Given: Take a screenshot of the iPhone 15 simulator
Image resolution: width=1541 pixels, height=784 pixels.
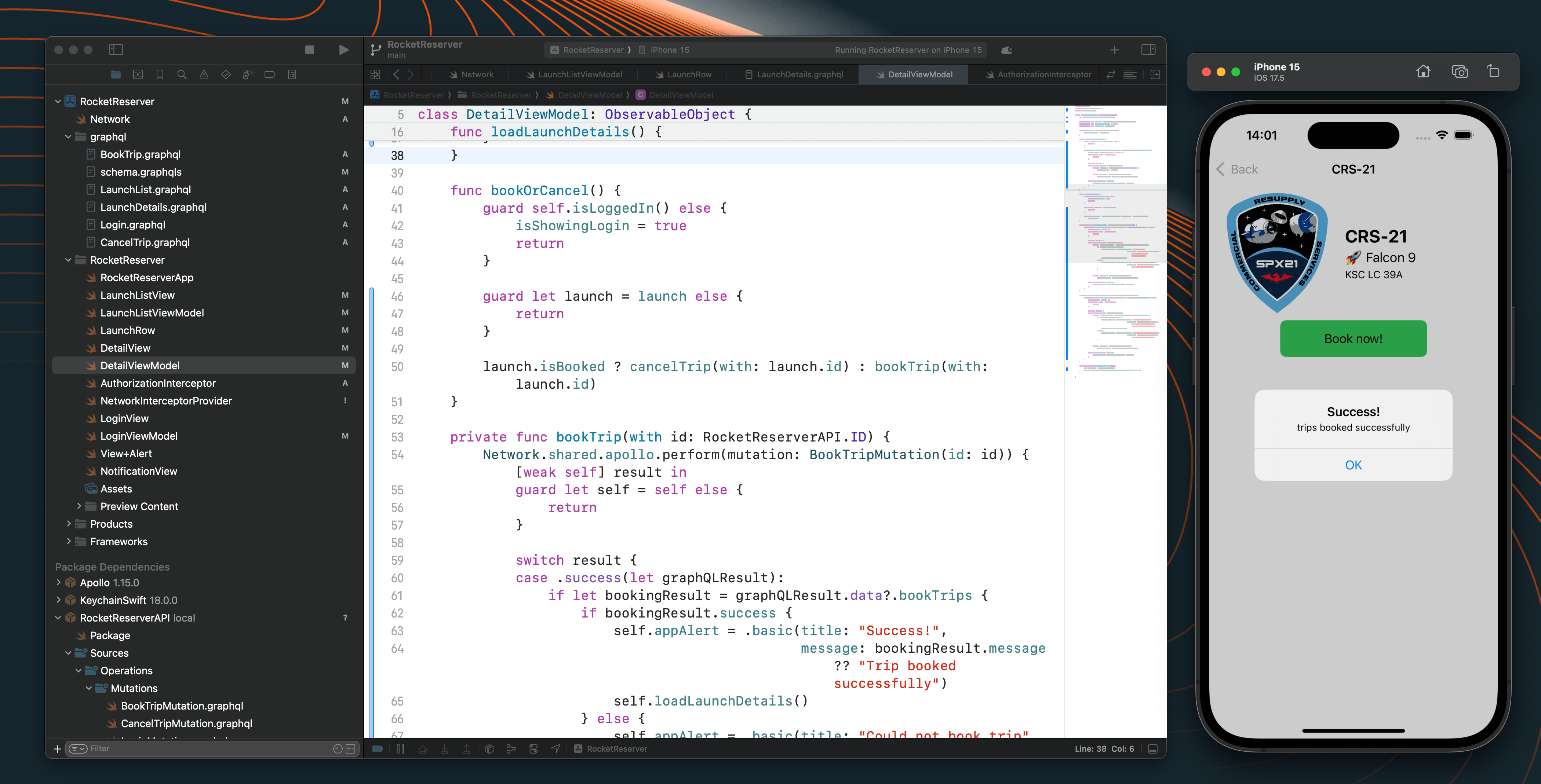Looking at the screenshot, I should click(1460, 71).
